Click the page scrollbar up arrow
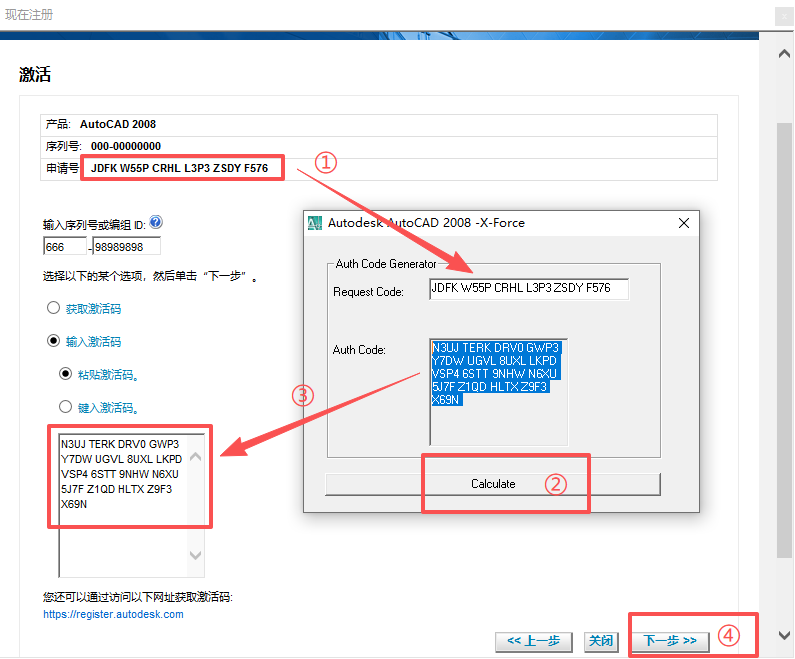 784,53
